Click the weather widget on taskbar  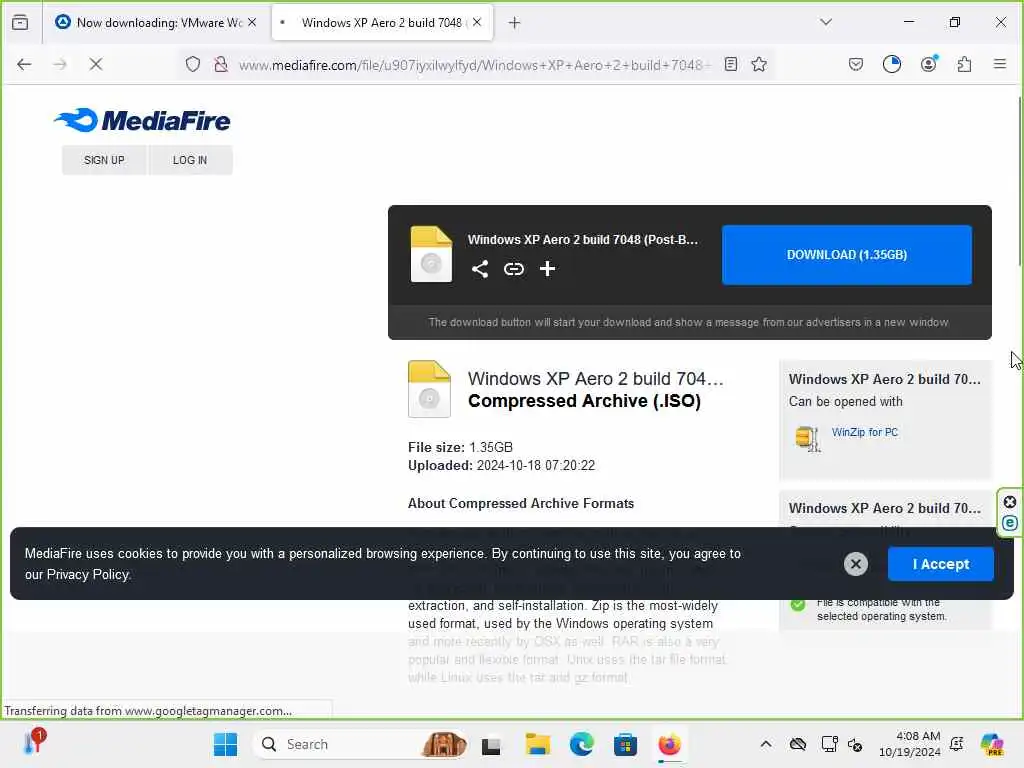coord(33,743)
